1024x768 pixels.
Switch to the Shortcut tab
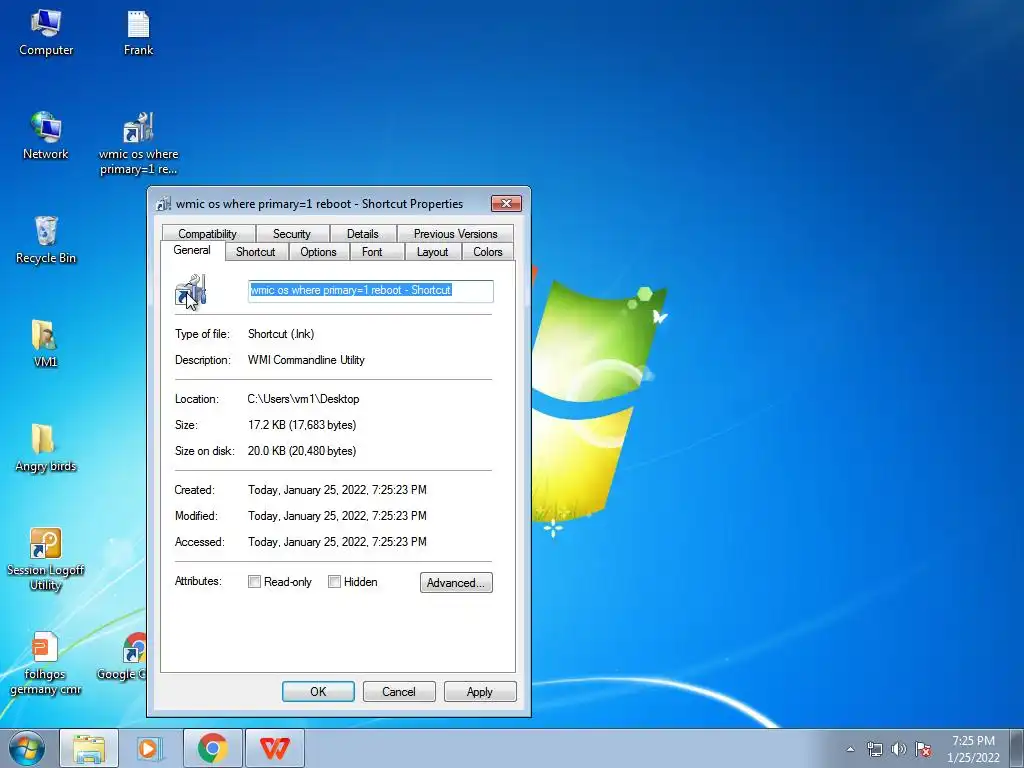point(255,252)
